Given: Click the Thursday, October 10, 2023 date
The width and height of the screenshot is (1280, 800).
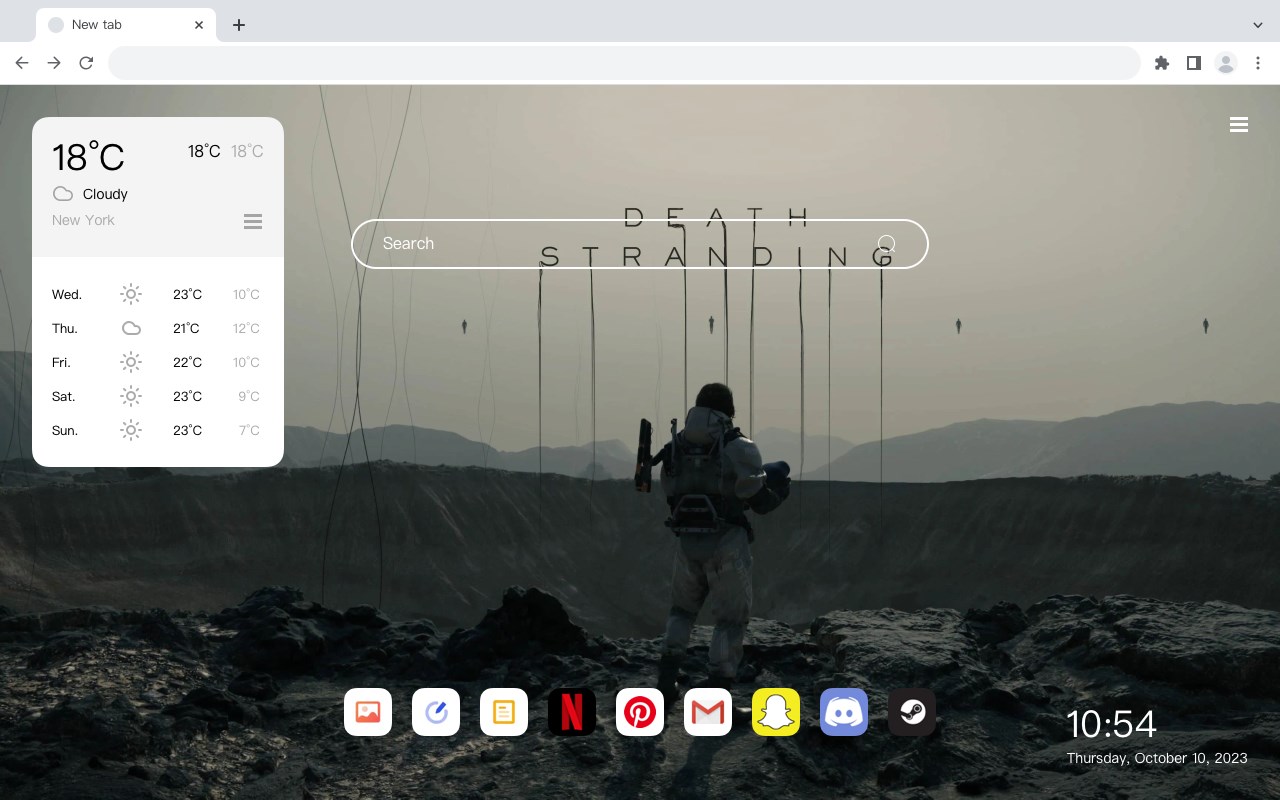Looking at the screenshot, I should coord(1157,758).
